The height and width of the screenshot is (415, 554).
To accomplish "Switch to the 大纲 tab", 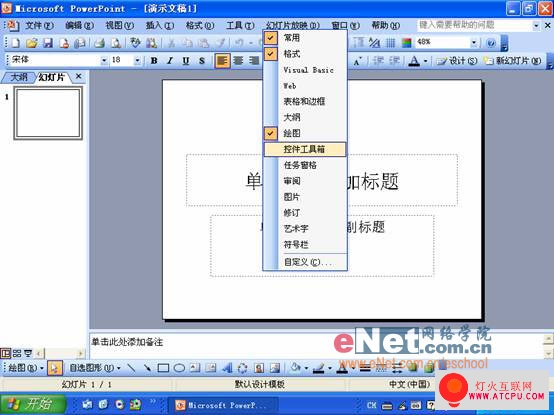I will point(18,77).
